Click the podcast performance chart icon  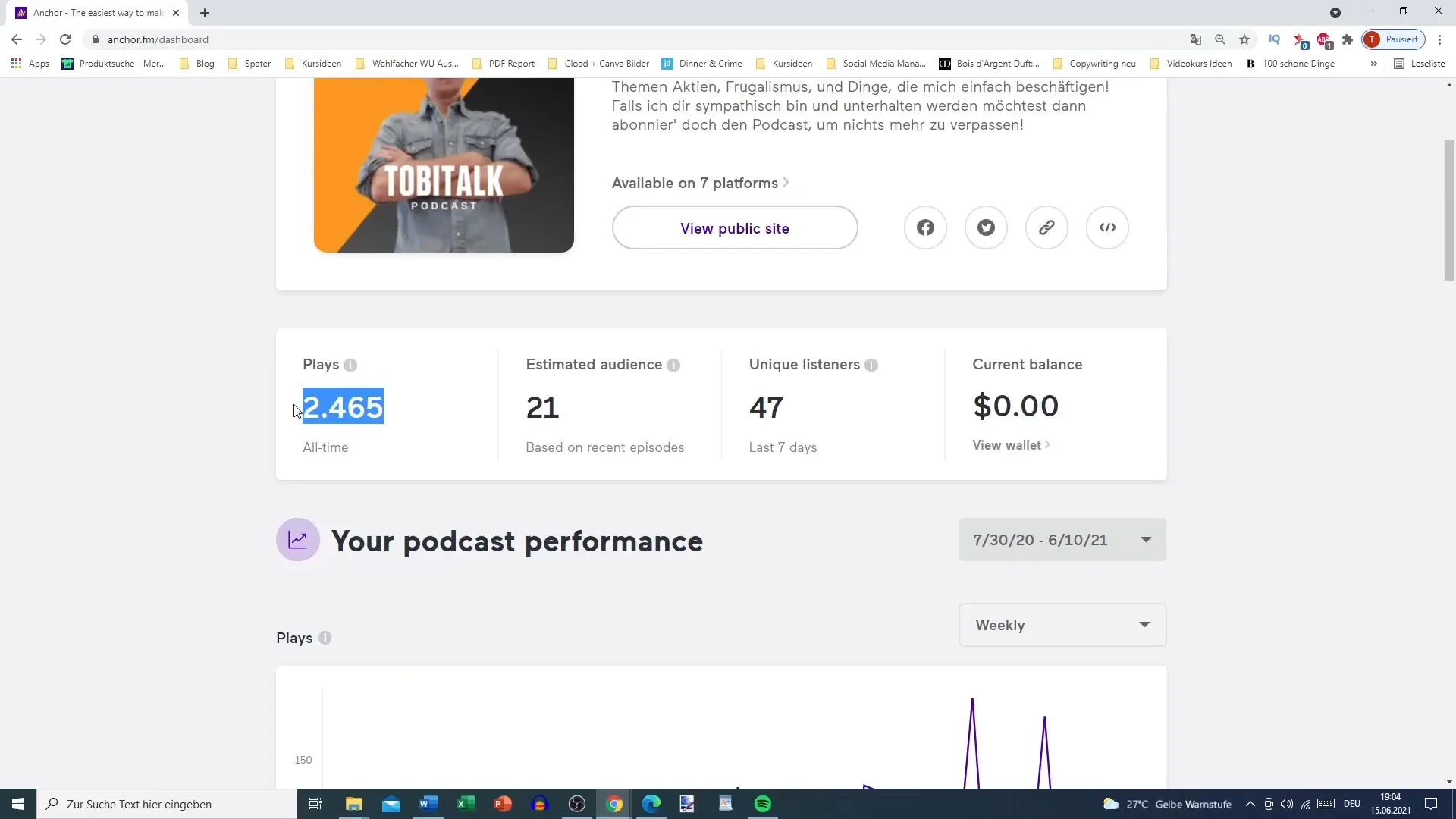point(298,540)
